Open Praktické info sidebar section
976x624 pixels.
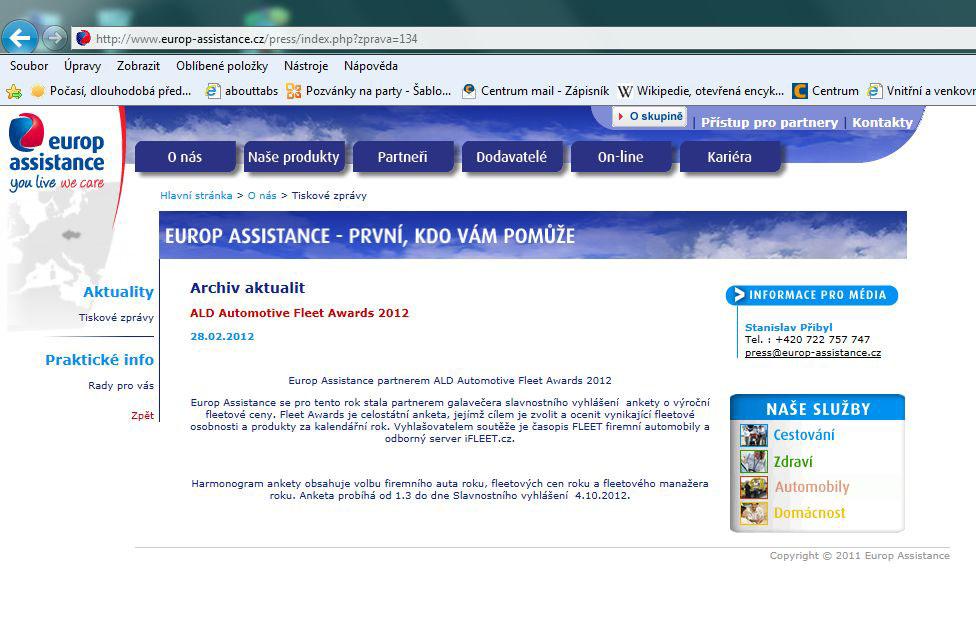coord(100,360)
